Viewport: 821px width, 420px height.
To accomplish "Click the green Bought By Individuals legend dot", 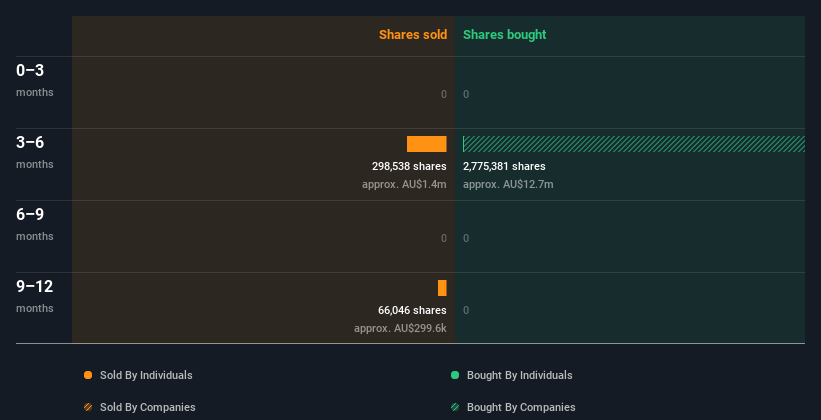I will (455, 375).
